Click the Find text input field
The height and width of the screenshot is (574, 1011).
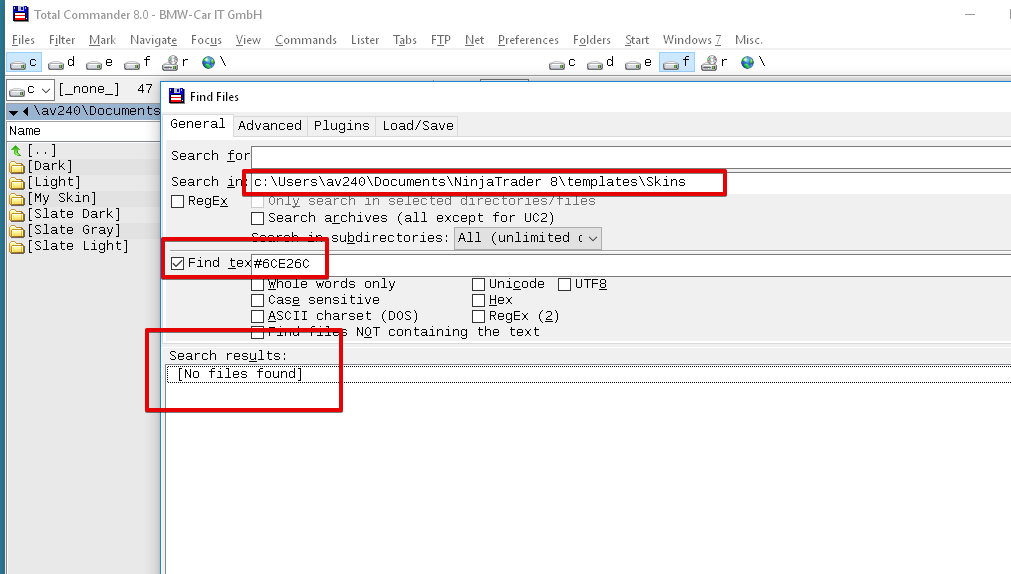pyautogui.click(x=631, y=264)
